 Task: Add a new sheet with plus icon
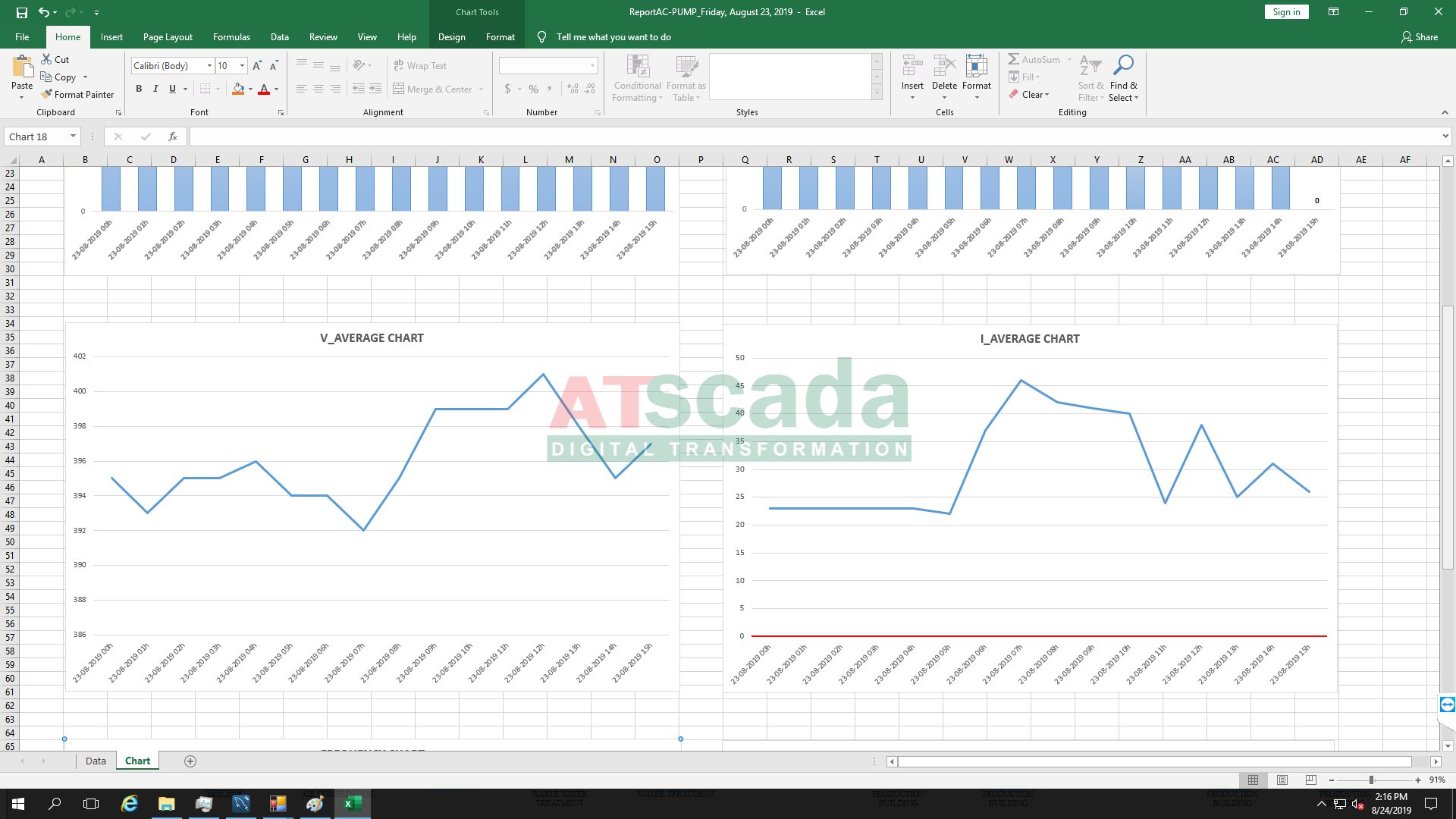[190, 761]
